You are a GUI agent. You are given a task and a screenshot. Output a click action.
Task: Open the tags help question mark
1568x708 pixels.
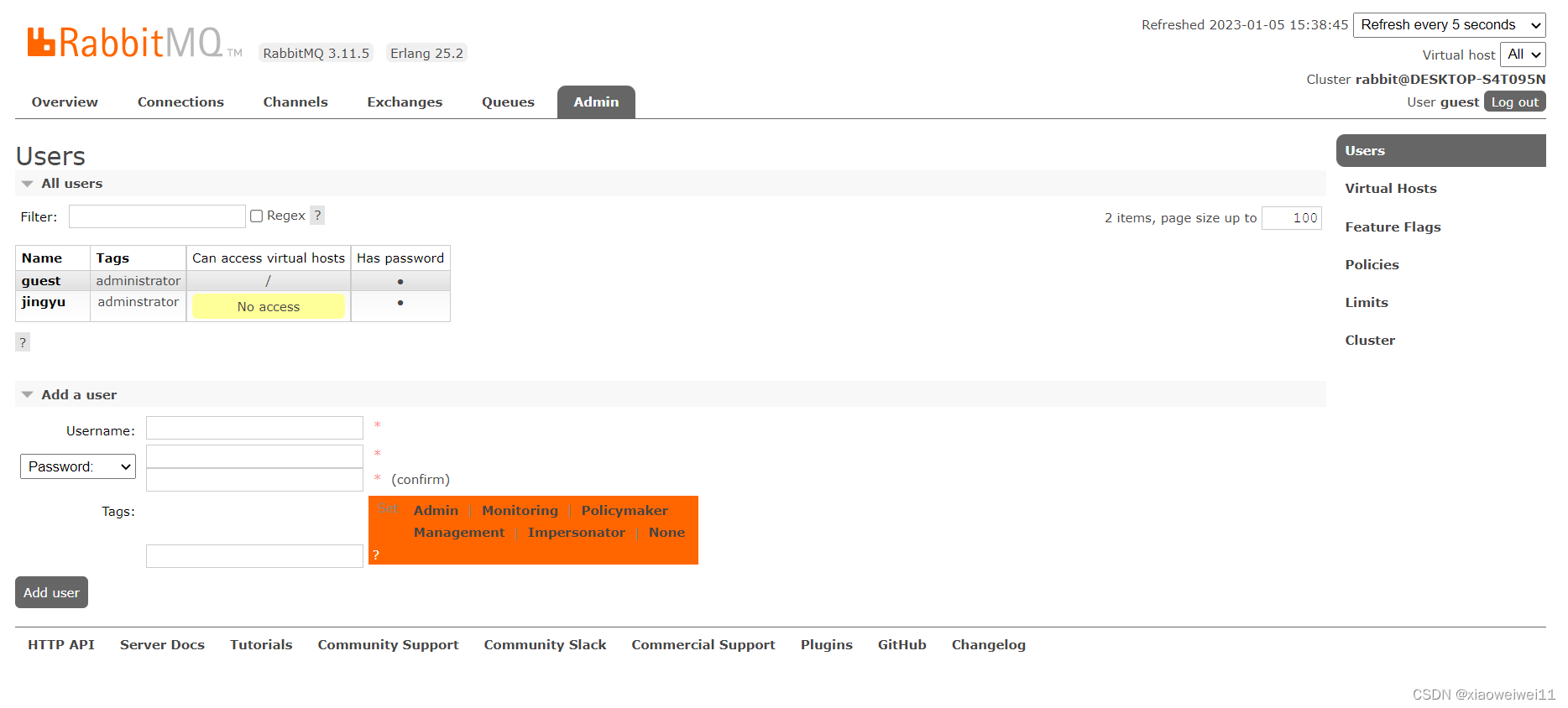[376, 554]
